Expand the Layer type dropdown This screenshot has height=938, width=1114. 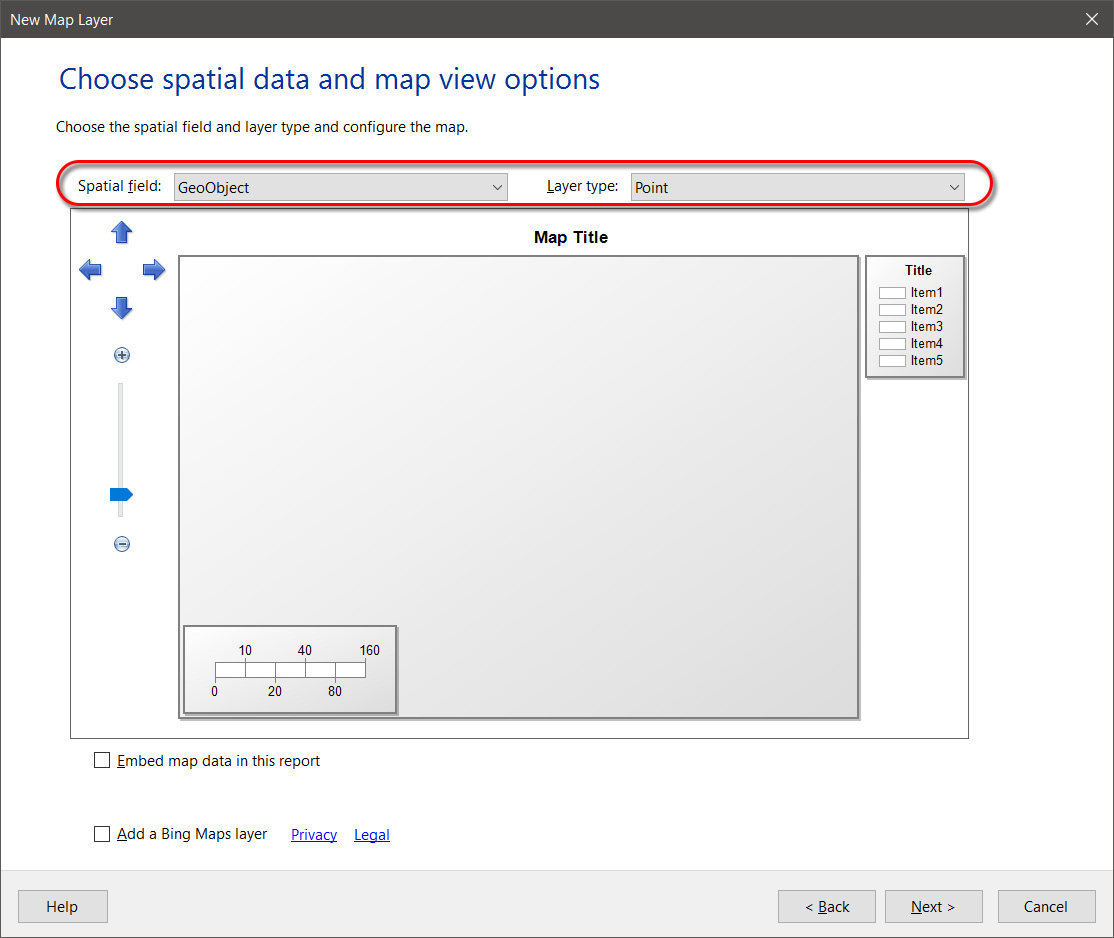797,187
